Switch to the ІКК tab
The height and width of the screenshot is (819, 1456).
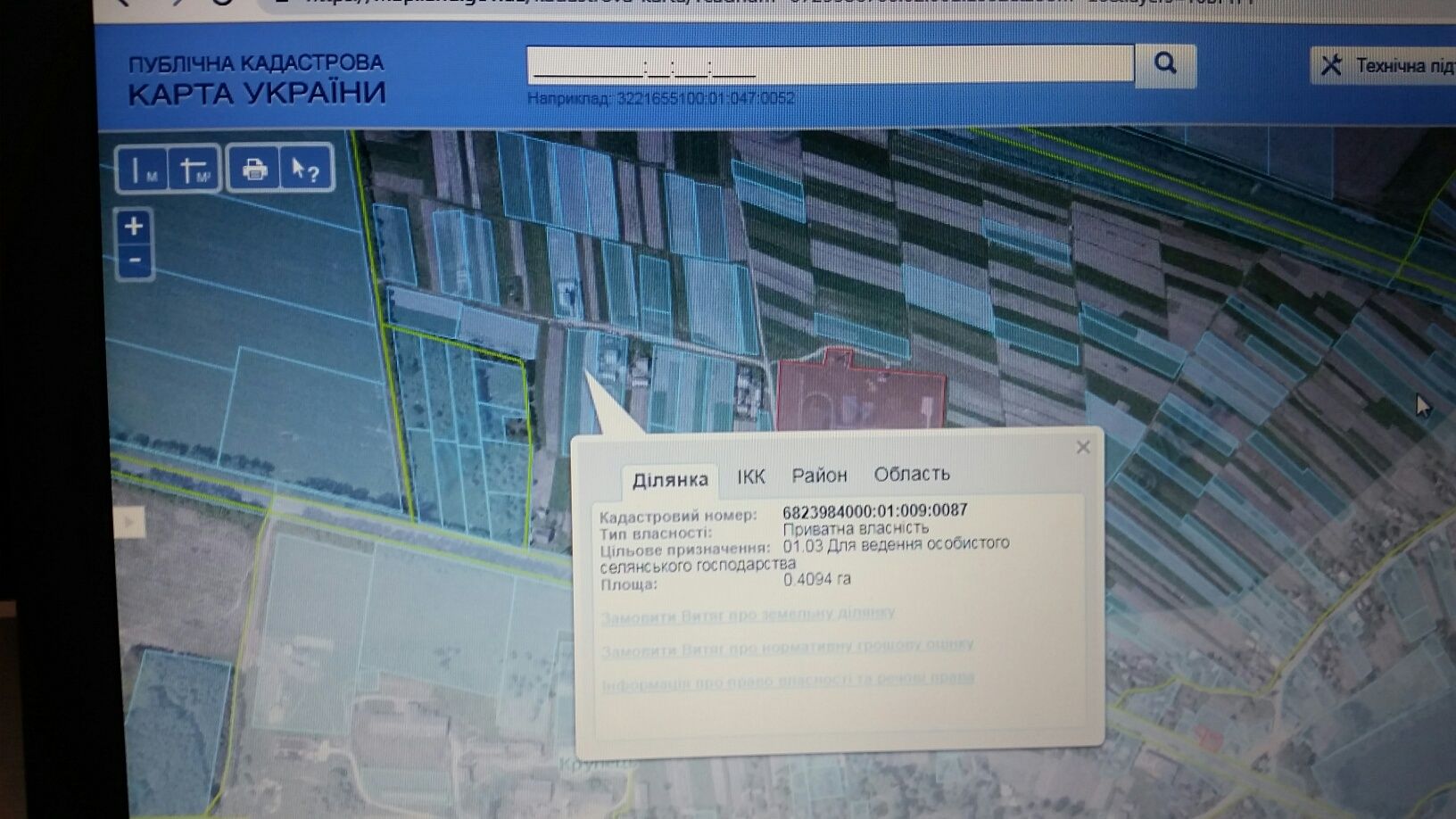751,476
